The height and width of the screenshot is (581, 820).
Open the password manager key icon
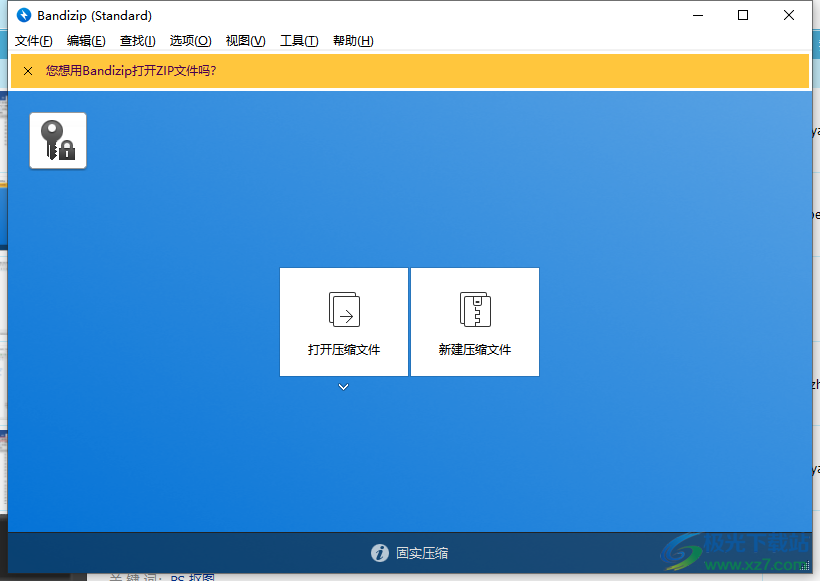58,141
